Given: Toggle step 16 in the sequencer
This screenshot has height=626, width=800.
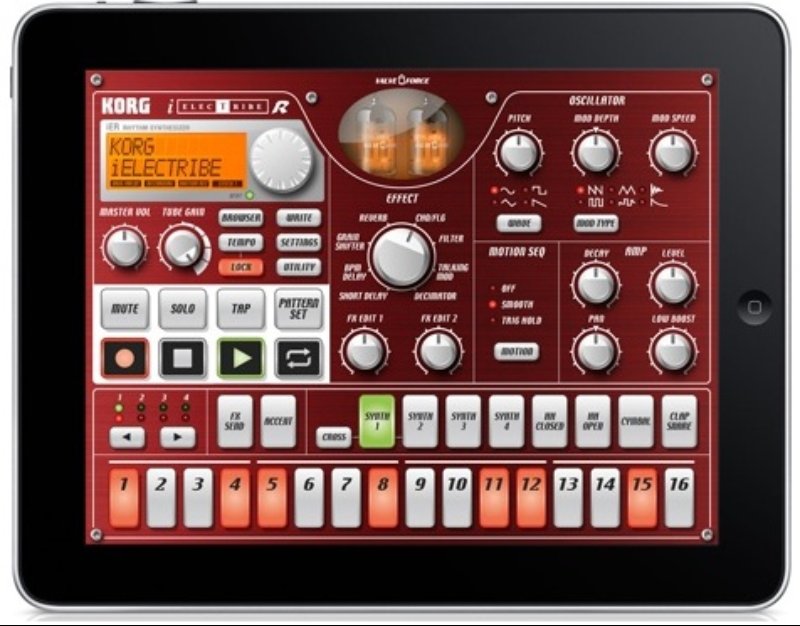Looking at the screenshot, I should 680,498.
